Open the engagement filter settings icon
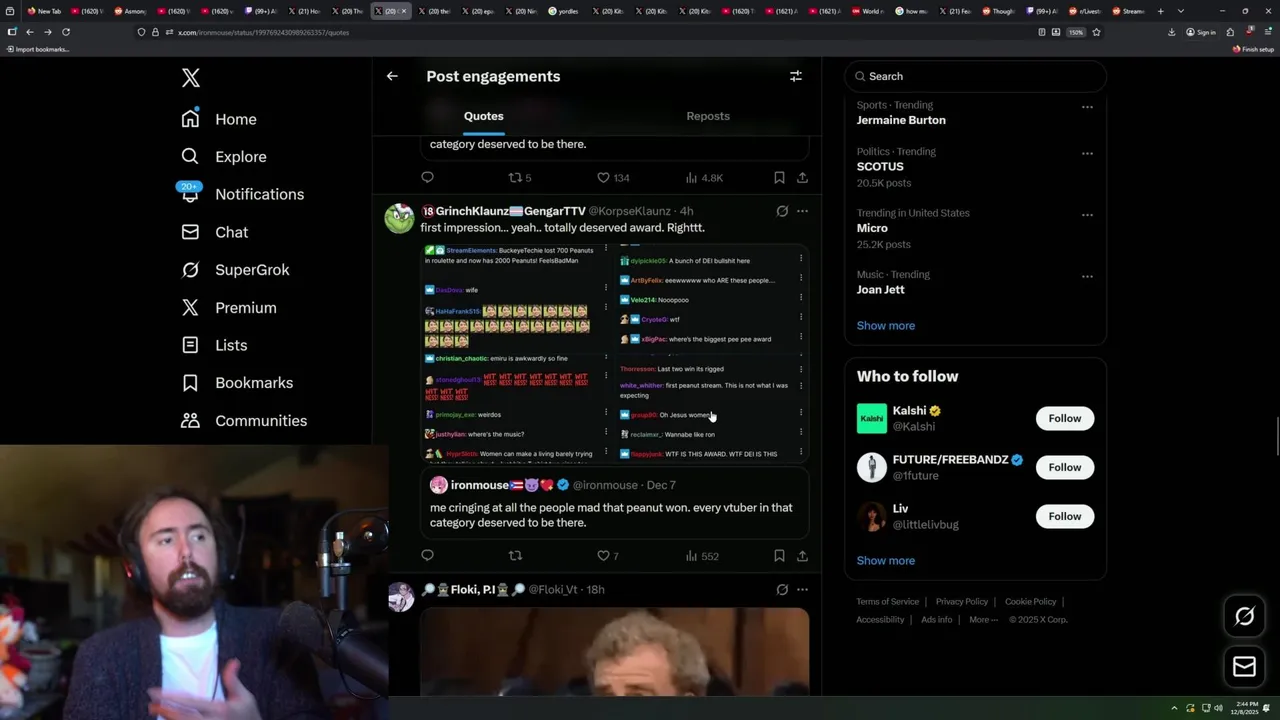 [796, 76]
